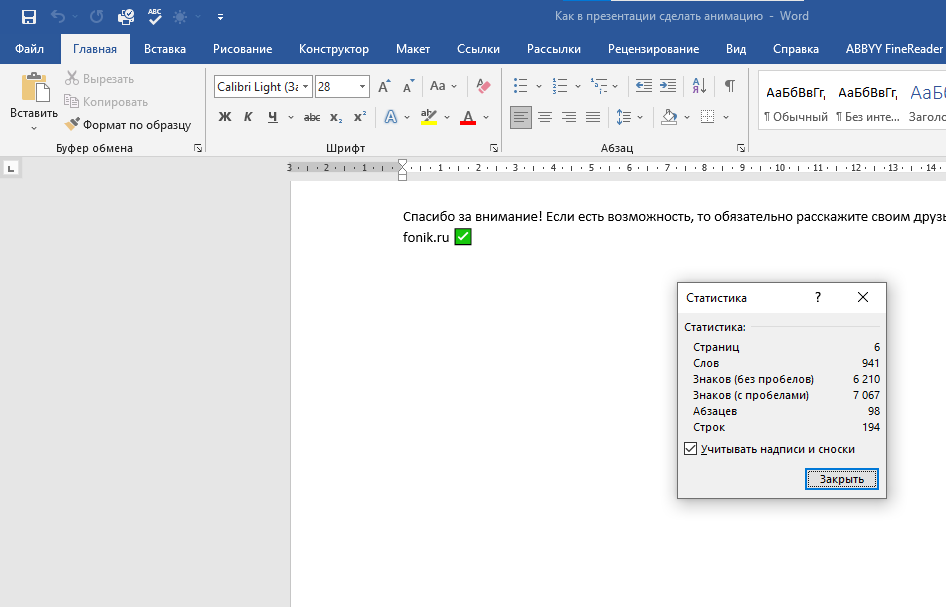Open help with the ? in Статистика dialog
The width and height of the screenshot is (946, 607).
point(817,297)
